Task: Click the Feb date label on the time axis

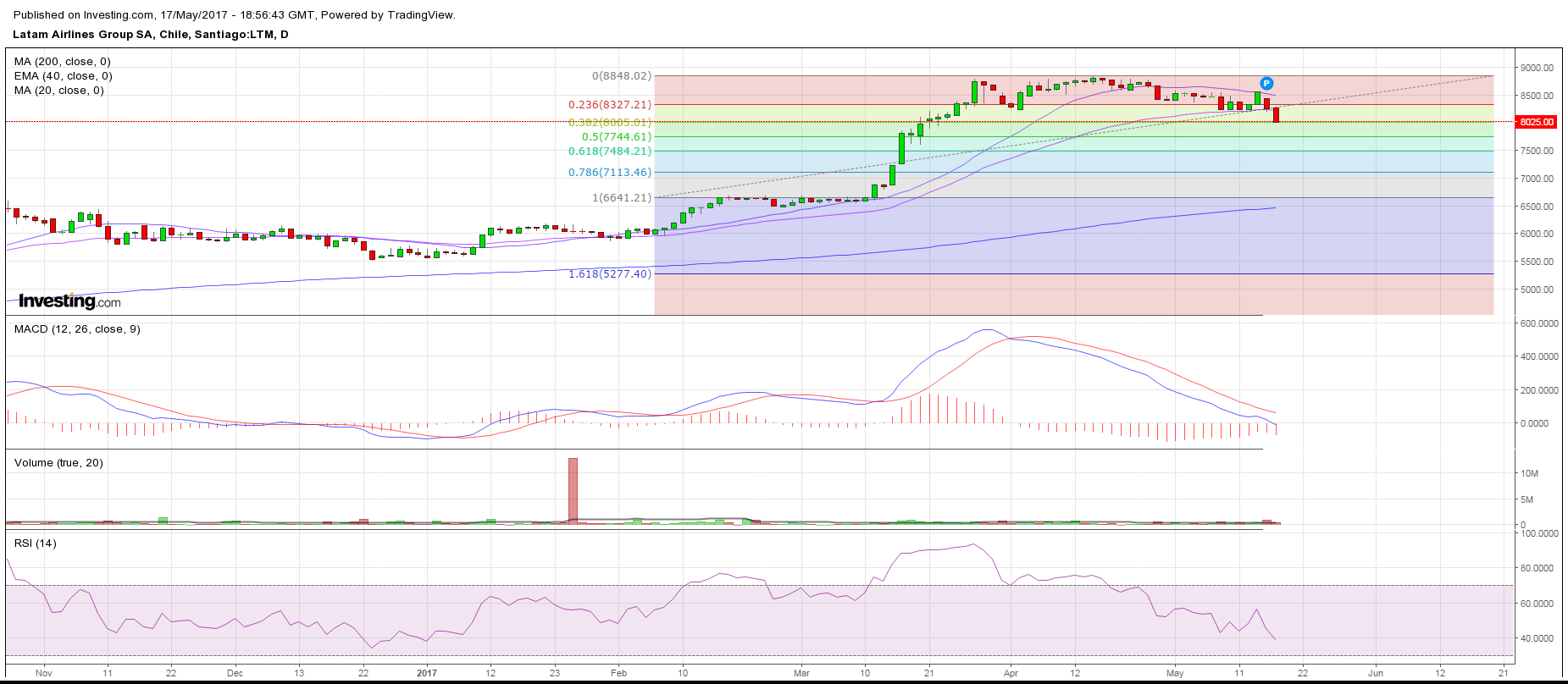Action: [x=619, y=674]
